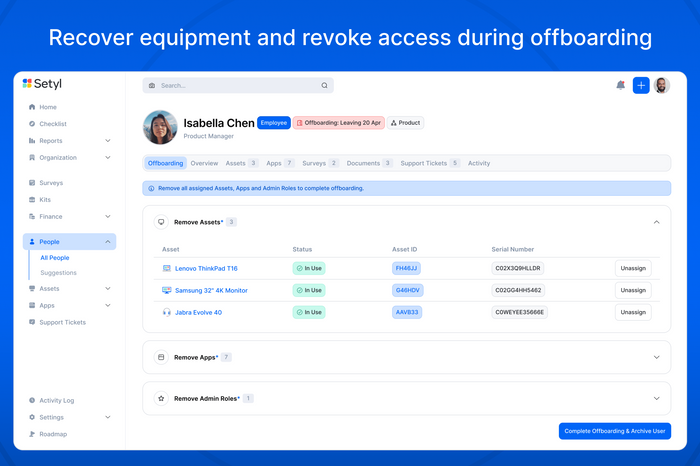Click the Assets monitor icon in sidebar
Image resolution: width=700 pixels, height=466 pixels.
(32, 289)
